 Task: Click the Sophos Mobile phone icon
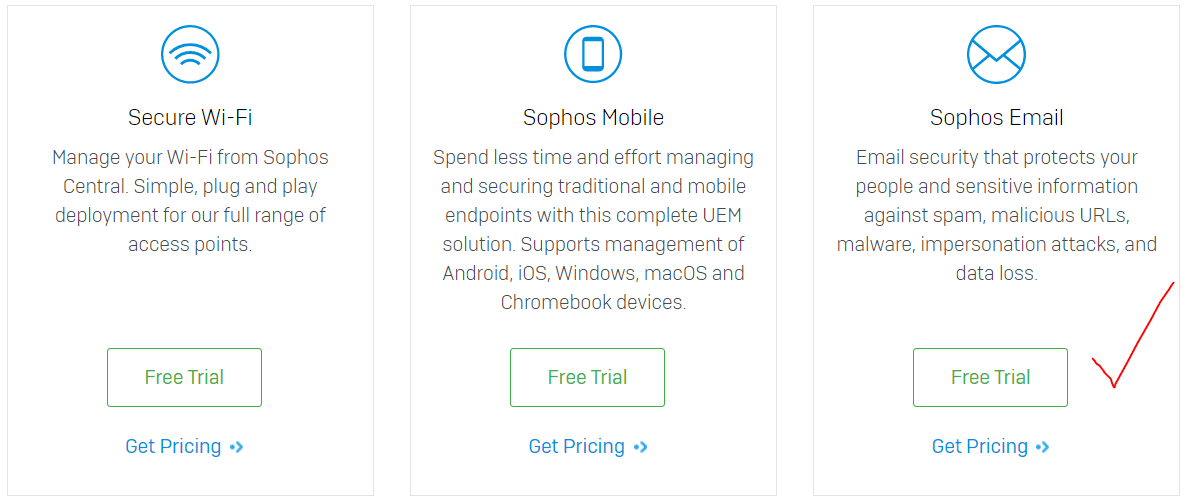tap(593, 54)
